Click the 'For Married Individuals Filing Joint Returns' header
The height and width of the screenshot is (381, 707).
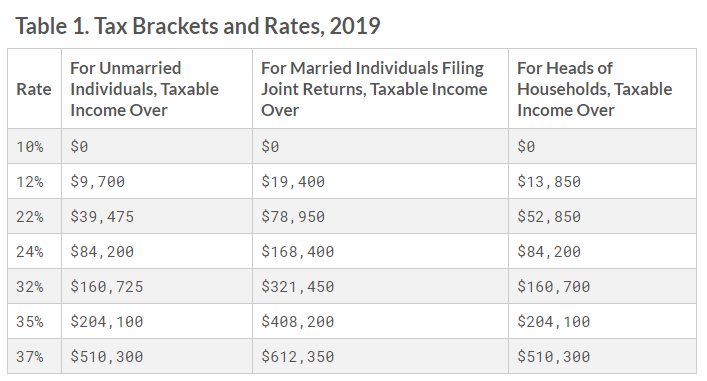point(381,89)
